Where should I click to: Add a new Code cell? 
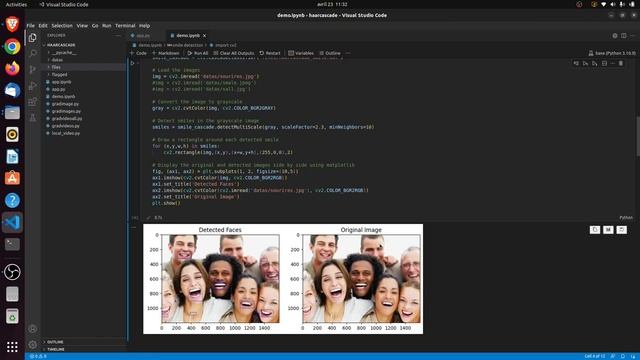click(138, 53)
